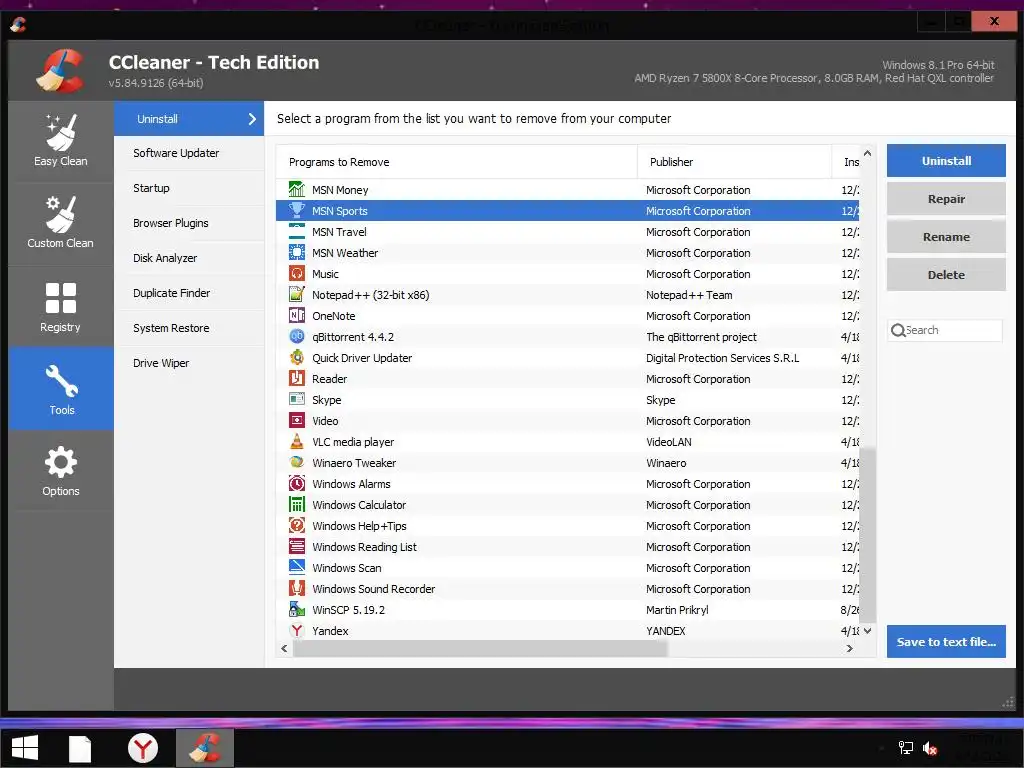The image size is (1024, 768).
Task: Click publisher Martin Prikryl
Action: click(x=677, y=610)
